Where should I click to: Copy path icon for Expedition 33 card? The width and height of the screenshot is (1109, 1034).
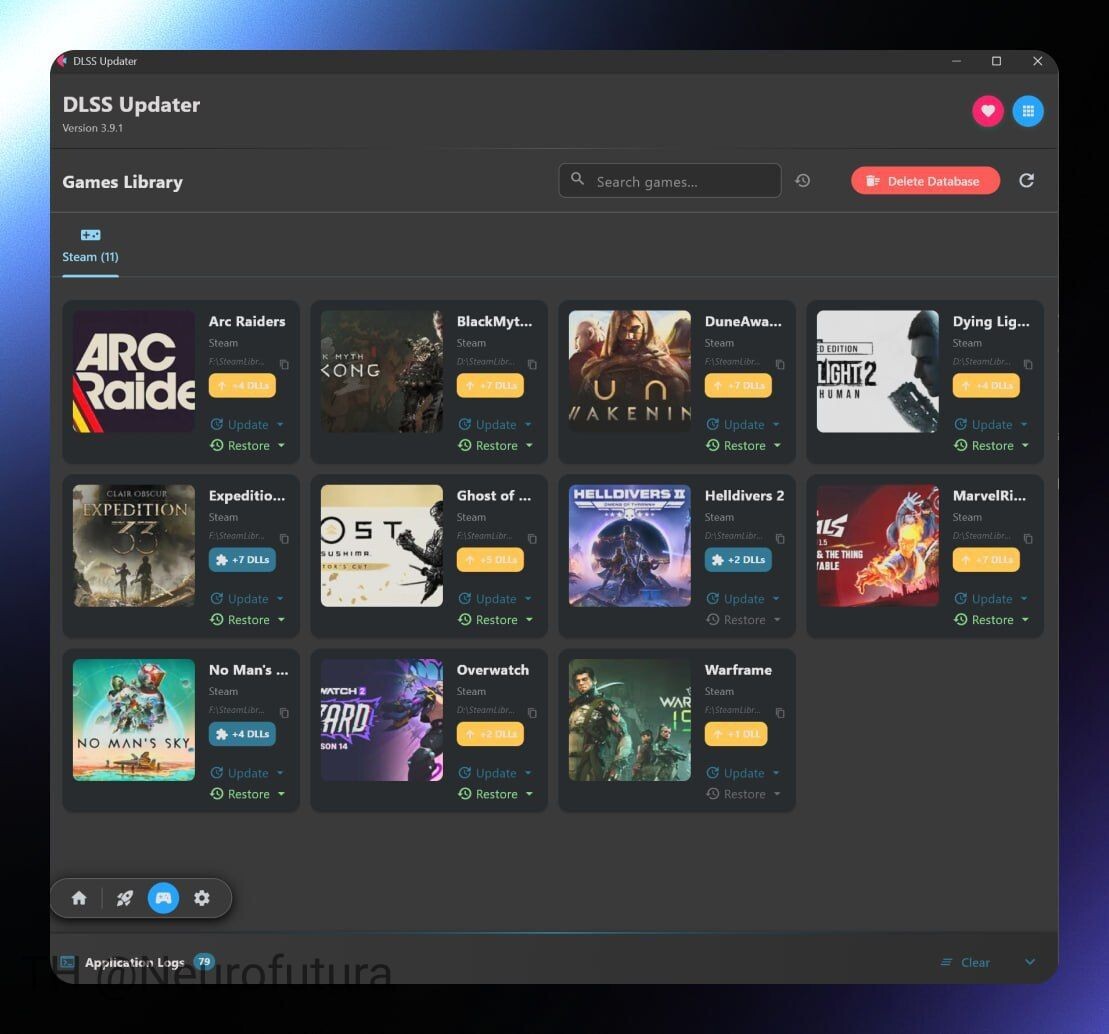click(284, 539)
